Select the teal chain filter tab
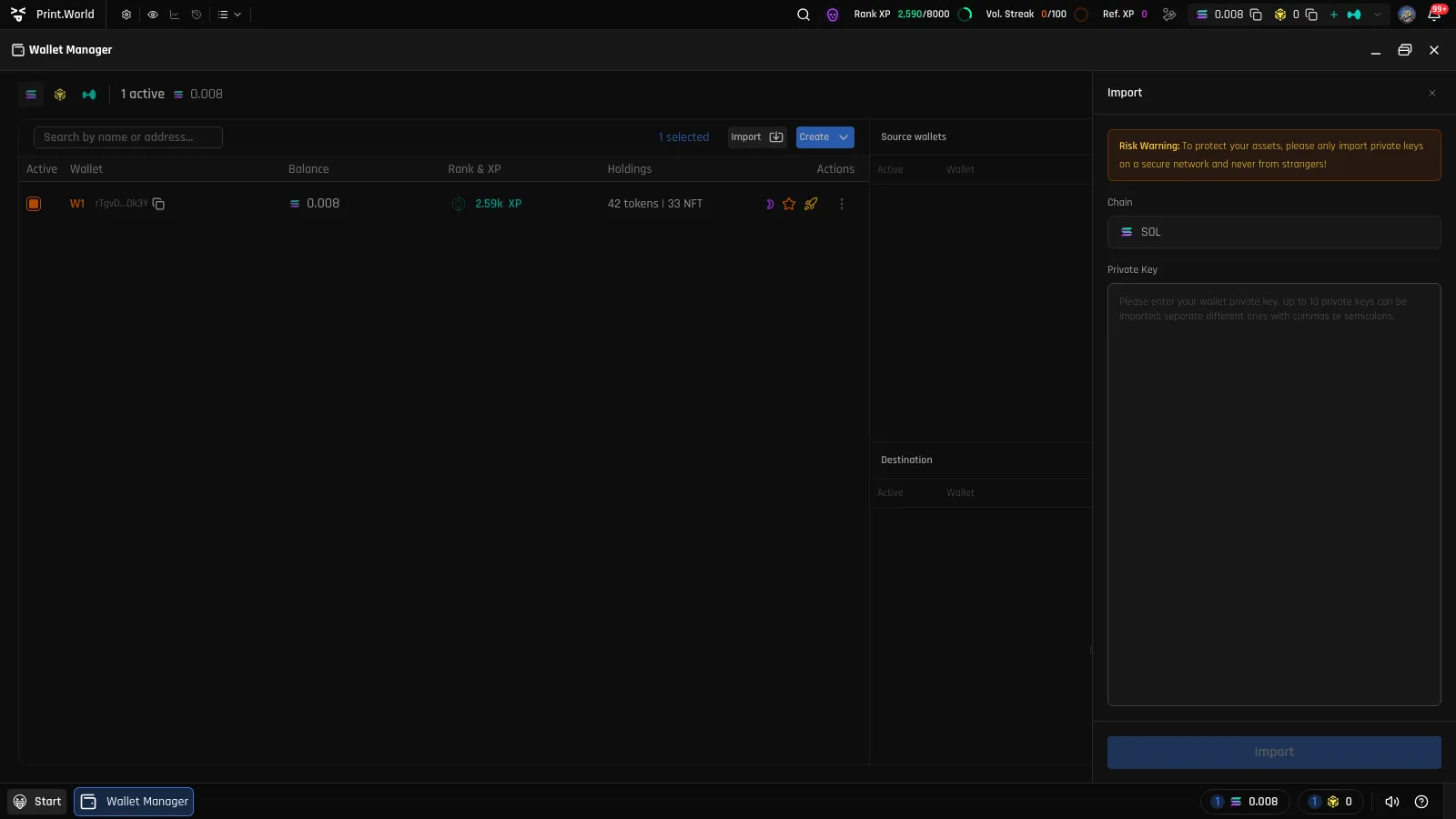The height and width of the screenshot is (819, 1456). [89, 95]
